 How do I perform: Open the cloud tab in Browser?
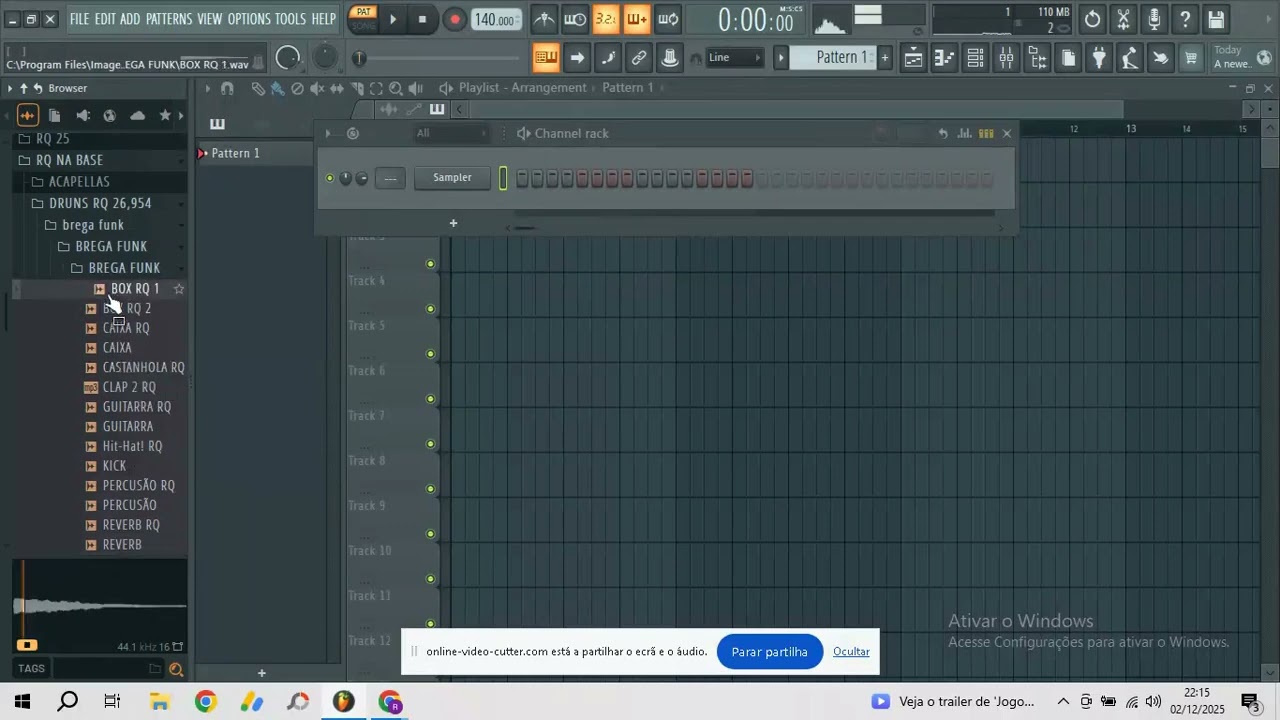click(x=138, y=115)
